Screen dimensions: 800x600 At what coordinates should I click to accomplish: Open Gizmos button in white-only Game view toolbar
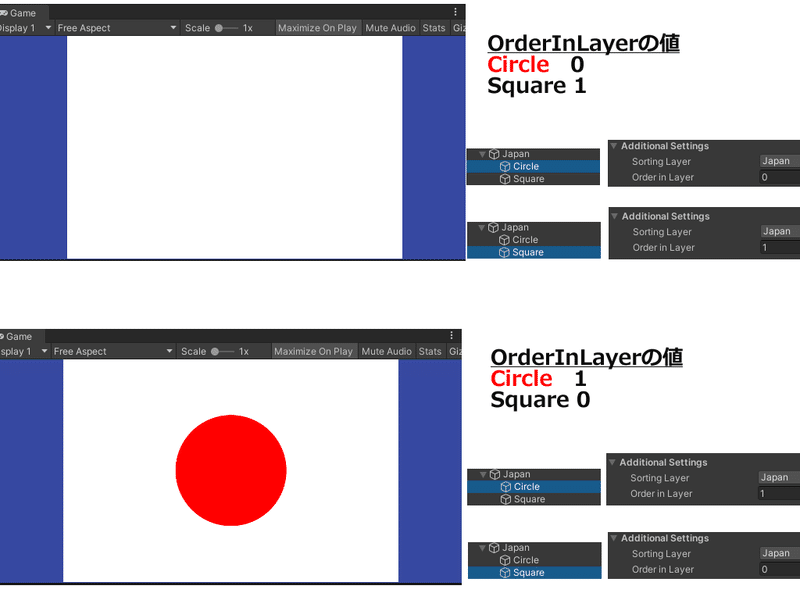pos(459,28)
